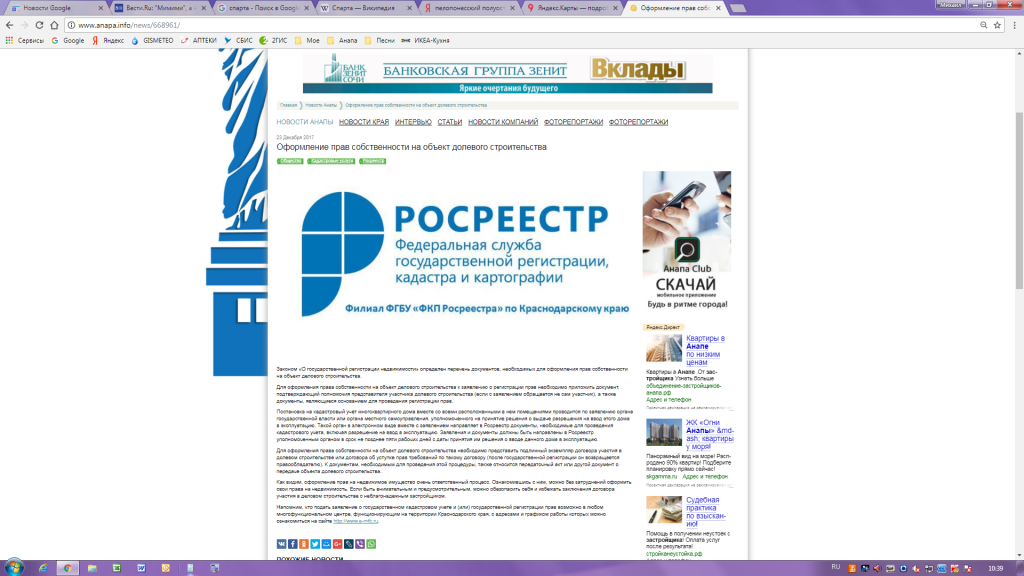
Task: Switch to the Яндекс.Карты tab
Action: point(573,8)
